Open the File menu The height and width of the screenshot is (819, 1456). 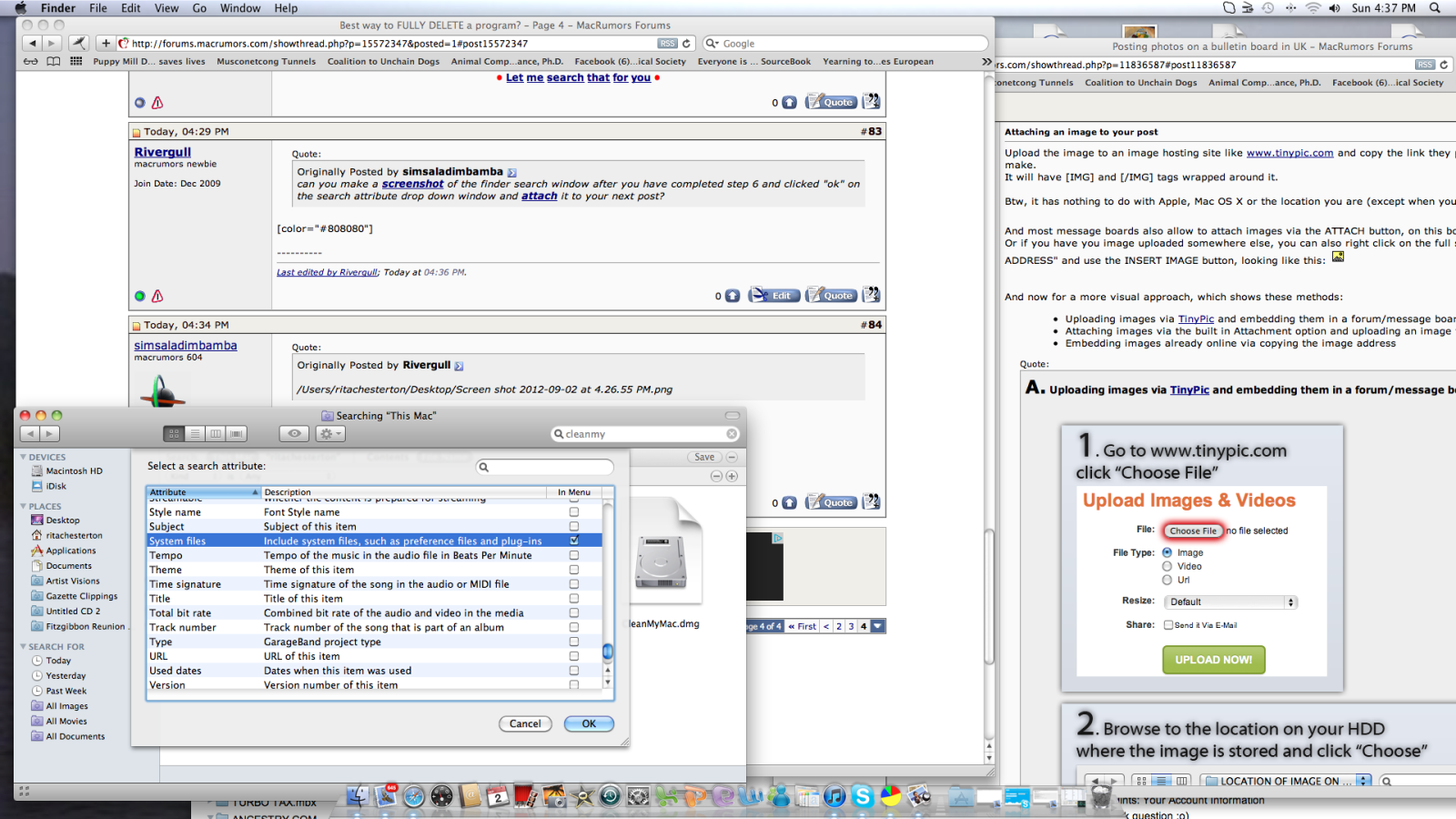pos(97,8)
